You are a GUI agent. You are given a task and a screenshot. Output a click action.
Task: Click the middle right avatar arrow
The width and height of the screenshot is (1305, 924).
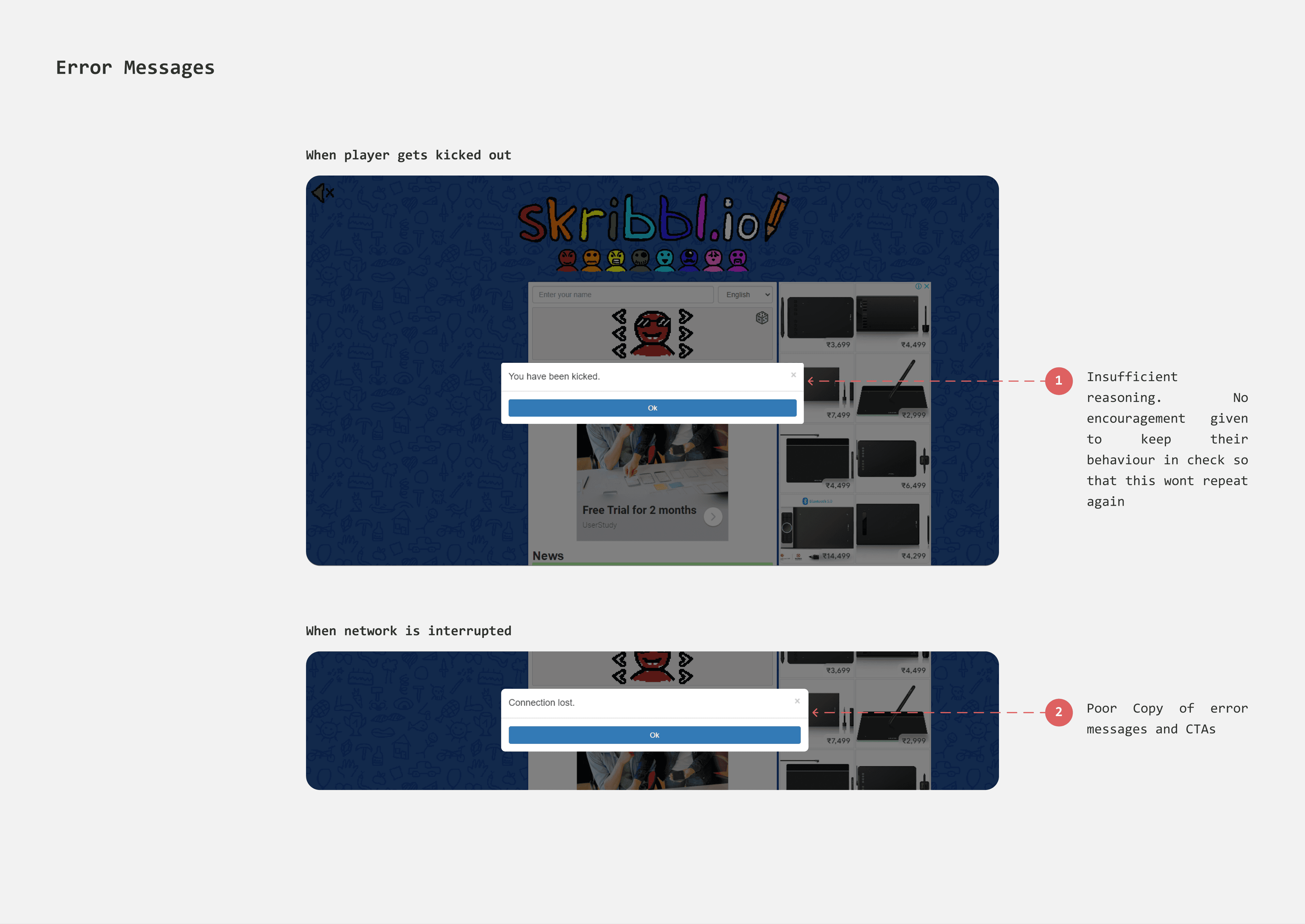(x=685, y=333)
